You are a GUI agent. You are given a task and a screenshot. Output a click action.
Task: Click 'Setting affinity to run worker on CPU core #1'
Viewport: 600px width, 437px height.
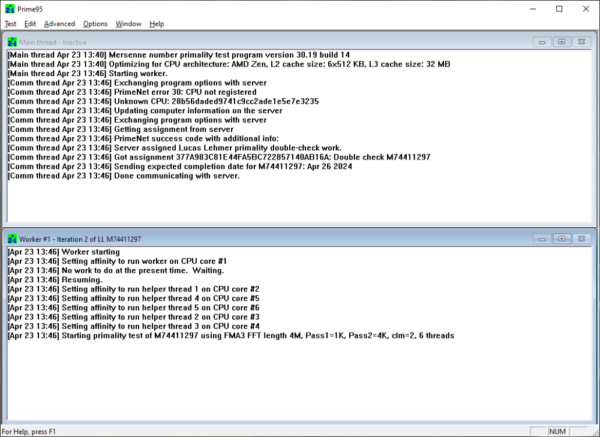[x=117, y=261]
